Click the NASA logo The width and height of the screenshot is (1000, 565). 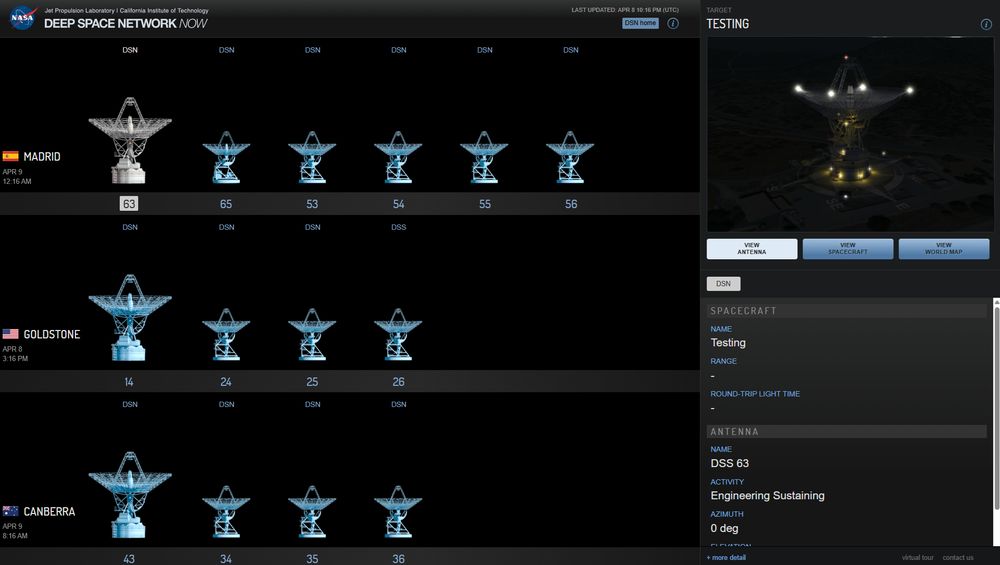[23, 18]
